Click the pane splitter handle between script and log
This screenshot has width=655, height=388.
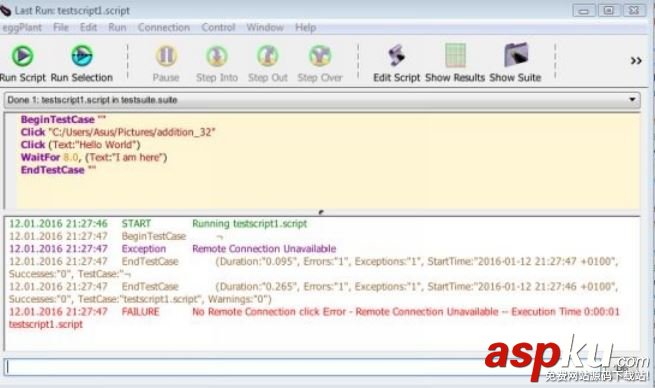pos(321,212)
